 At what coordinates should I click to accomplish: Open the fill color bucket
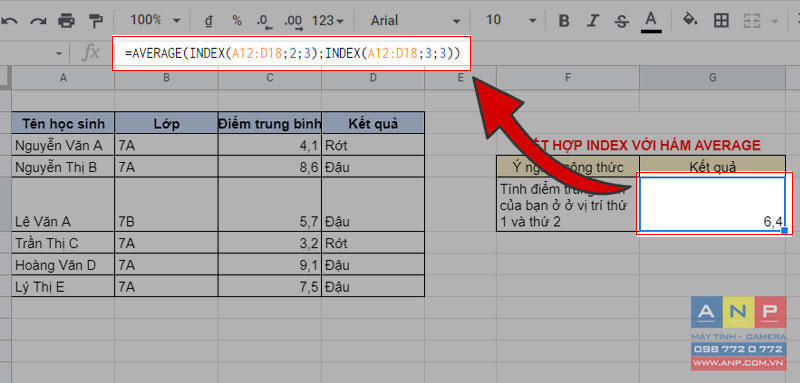click(690, 20)
